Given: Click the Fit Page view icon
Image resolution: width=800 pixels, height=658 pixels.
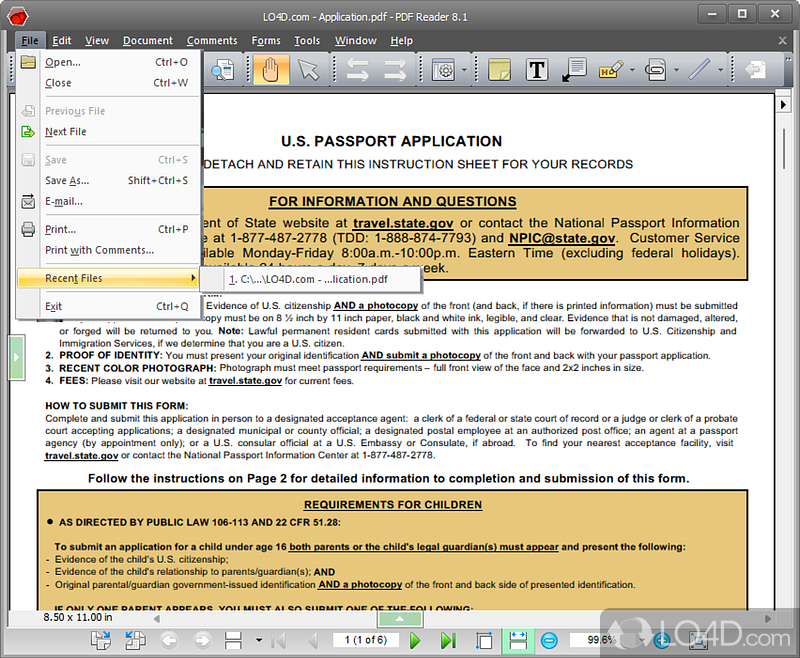Looking at the screenshot, I should coord(484,640).
